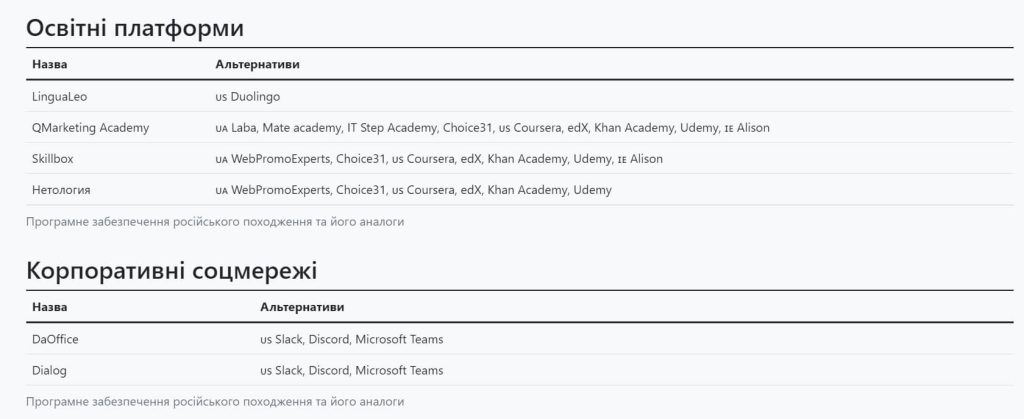The height and width of the screenshot is (419, 1024).
Task: Click Альтернативи header in first table
Action: (x=257, y=65)
